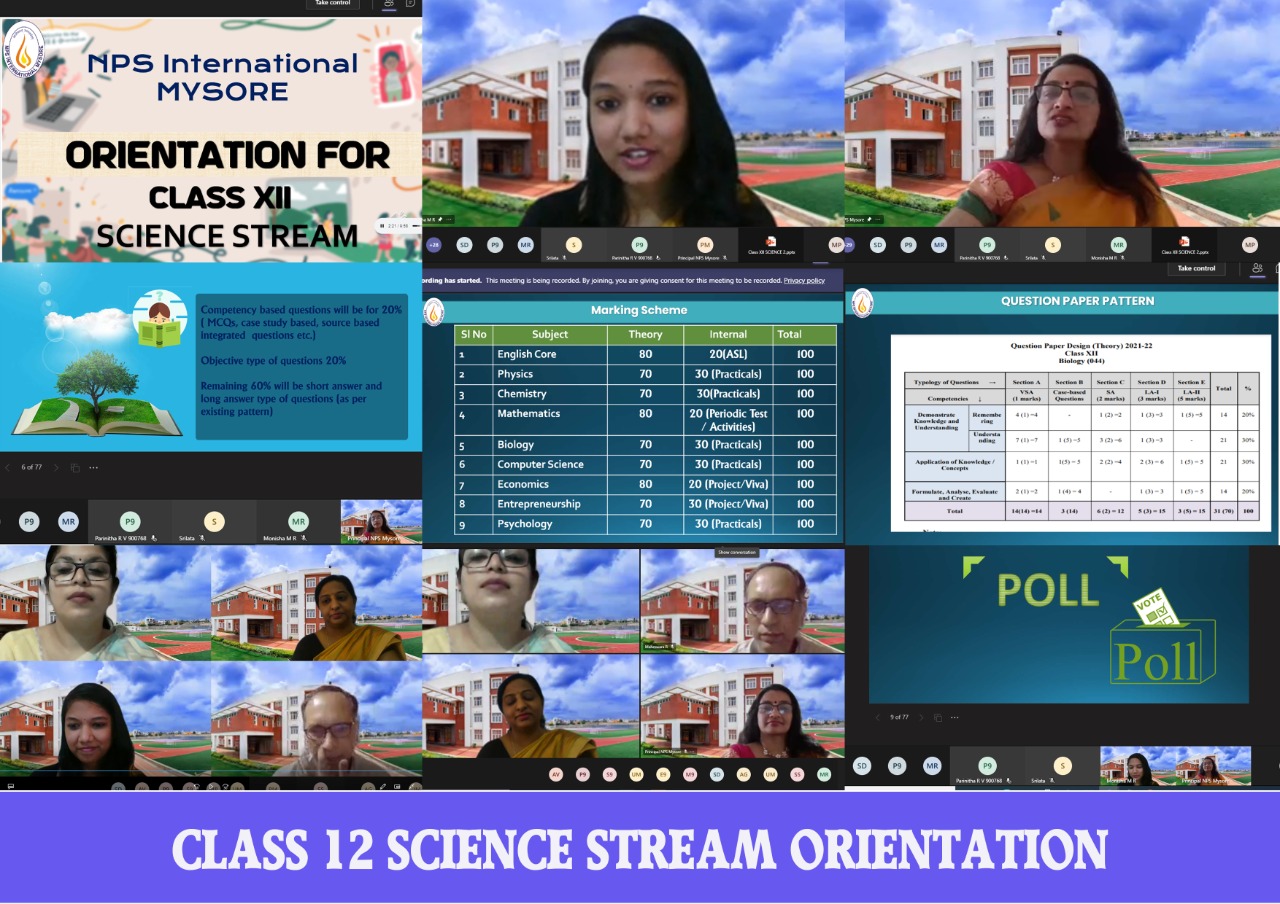Go to next slide after 9 of 77
This screenshot has width=1280, height=904.
[x=921, y=717]
